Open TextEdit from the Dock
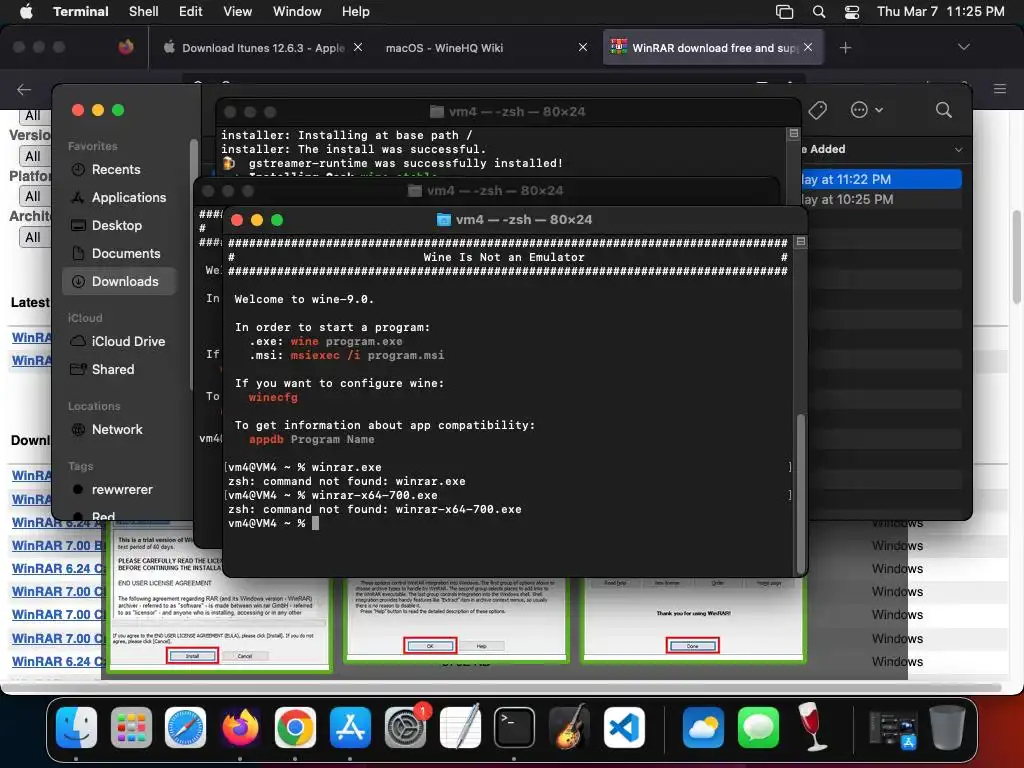The height and width of the screenshot is (768, 1024). click(x=460, y=727)
